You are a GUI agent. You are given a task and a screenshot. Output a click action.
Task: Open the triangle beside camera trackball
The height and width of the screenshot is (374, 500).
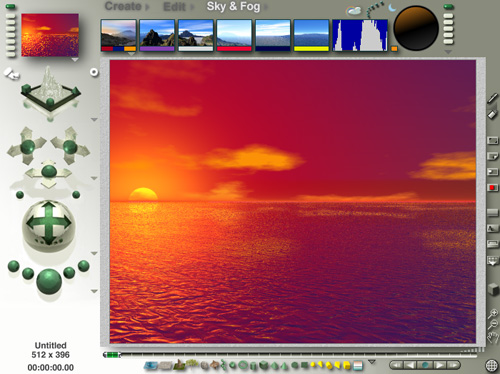tap(94, 253)
